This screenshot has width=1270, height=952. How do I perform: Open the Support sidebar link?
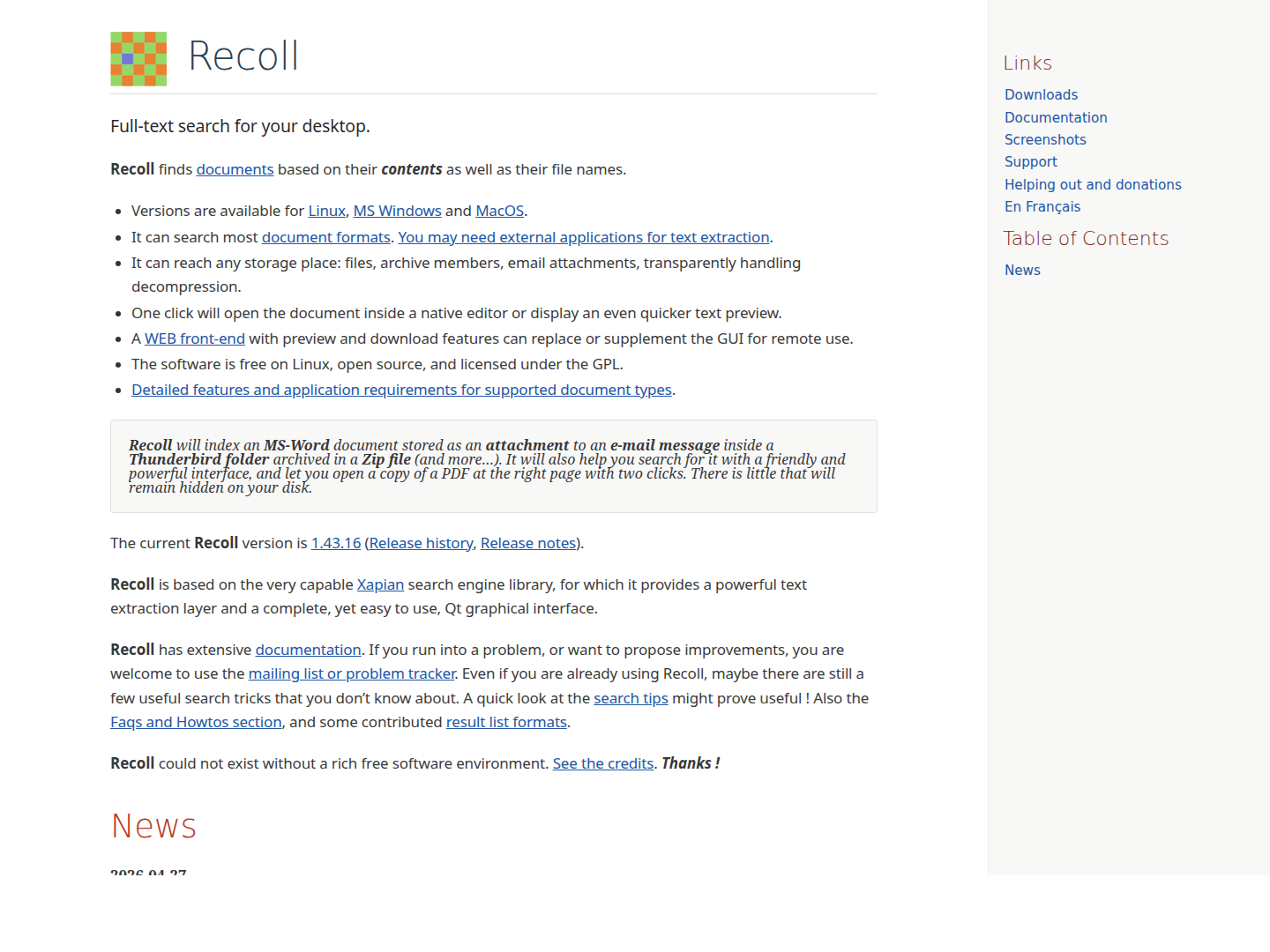[1031, 161]
